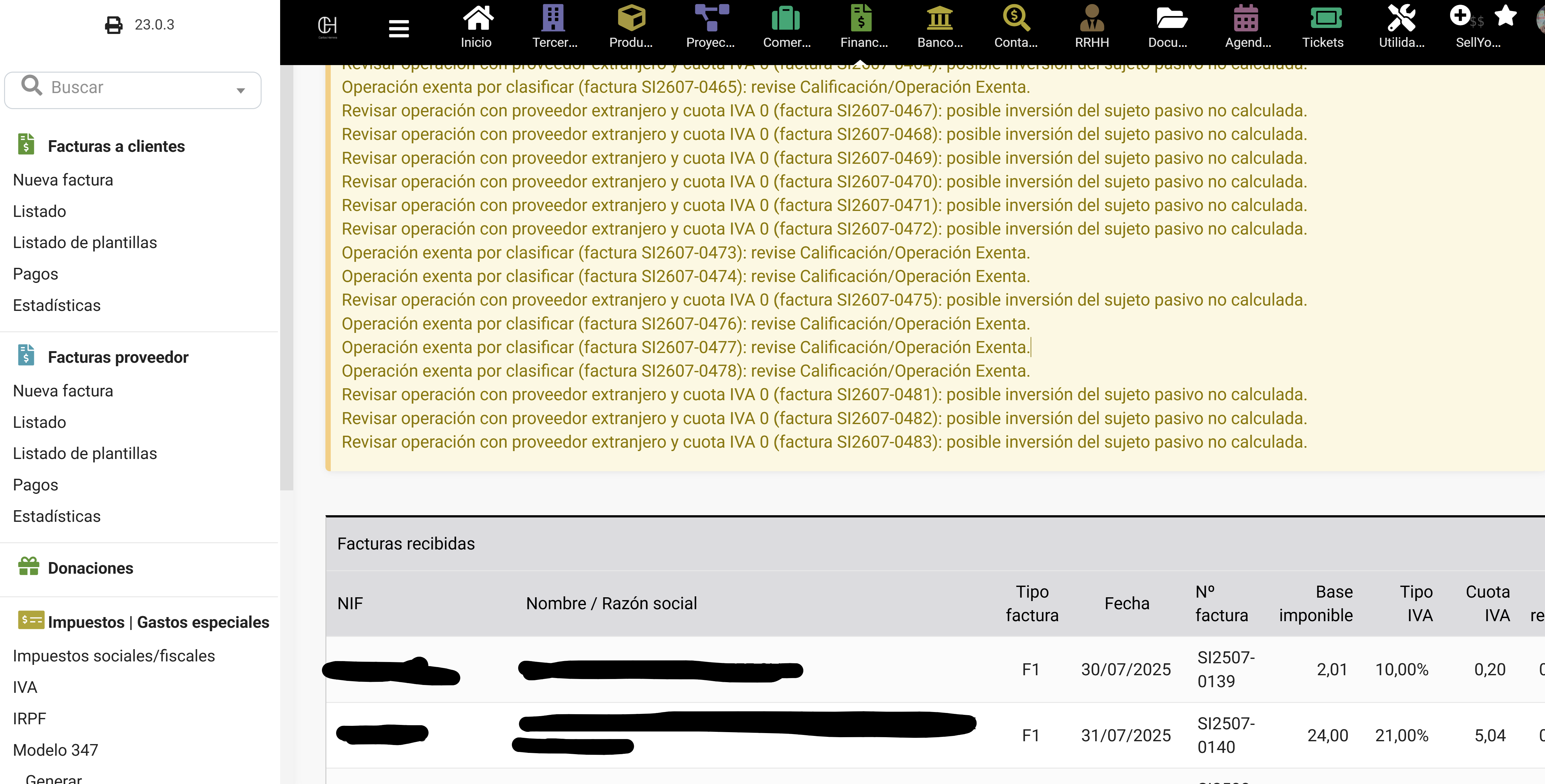Click invoice number SI2507-0139

click(x=1226, y=670)
